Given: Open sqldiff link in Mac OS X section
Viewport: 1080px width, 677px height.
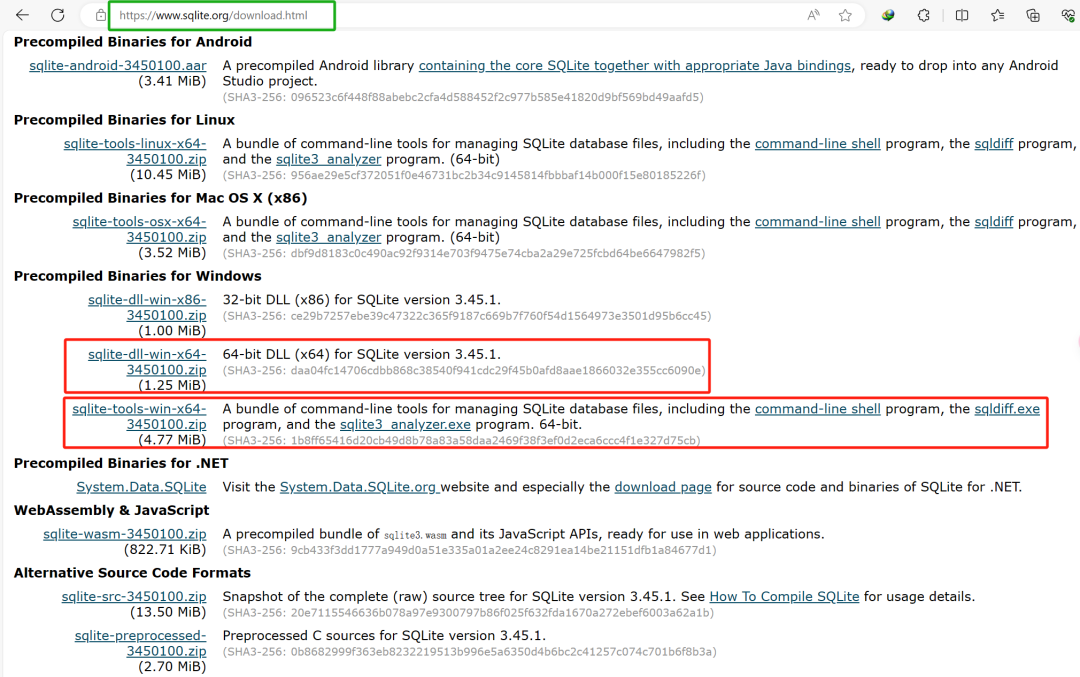Looking at the screenshot, I should (x=994, y=222).
